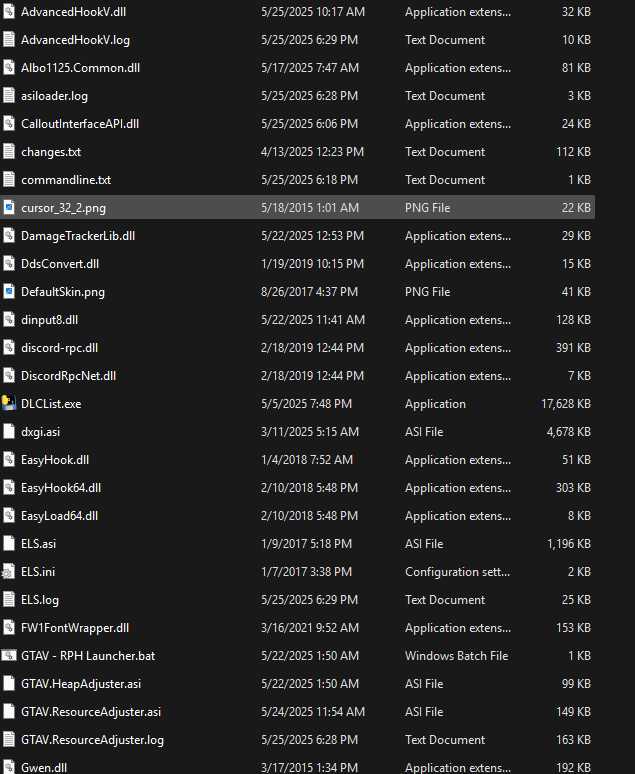This screenshot has width=635, height=774.
Task: Select the CalloutInterfaceAPI.dll file name
Action: point(80,124)
